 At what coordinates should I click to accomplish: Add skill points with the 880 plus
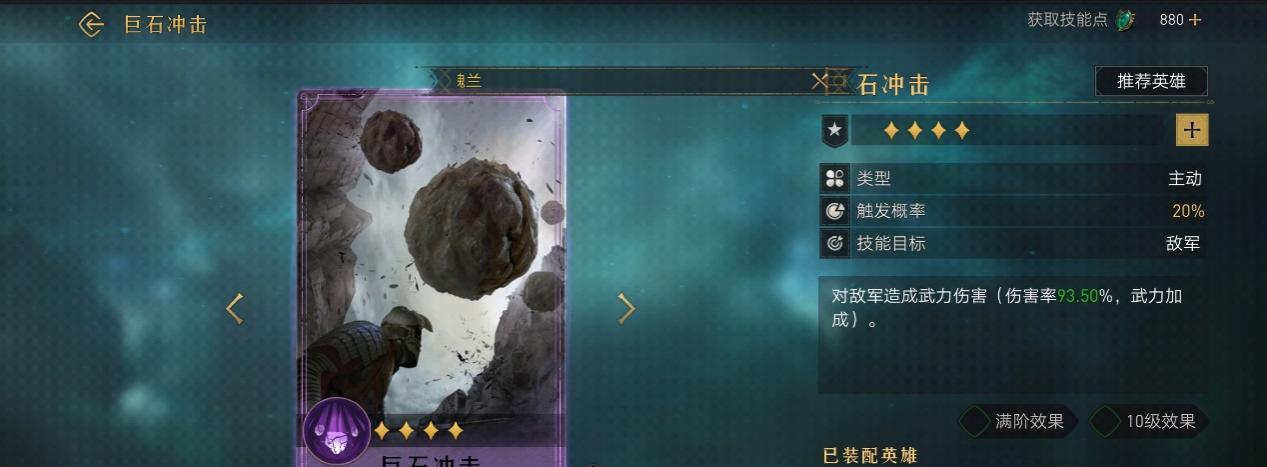coord(1195,20)
